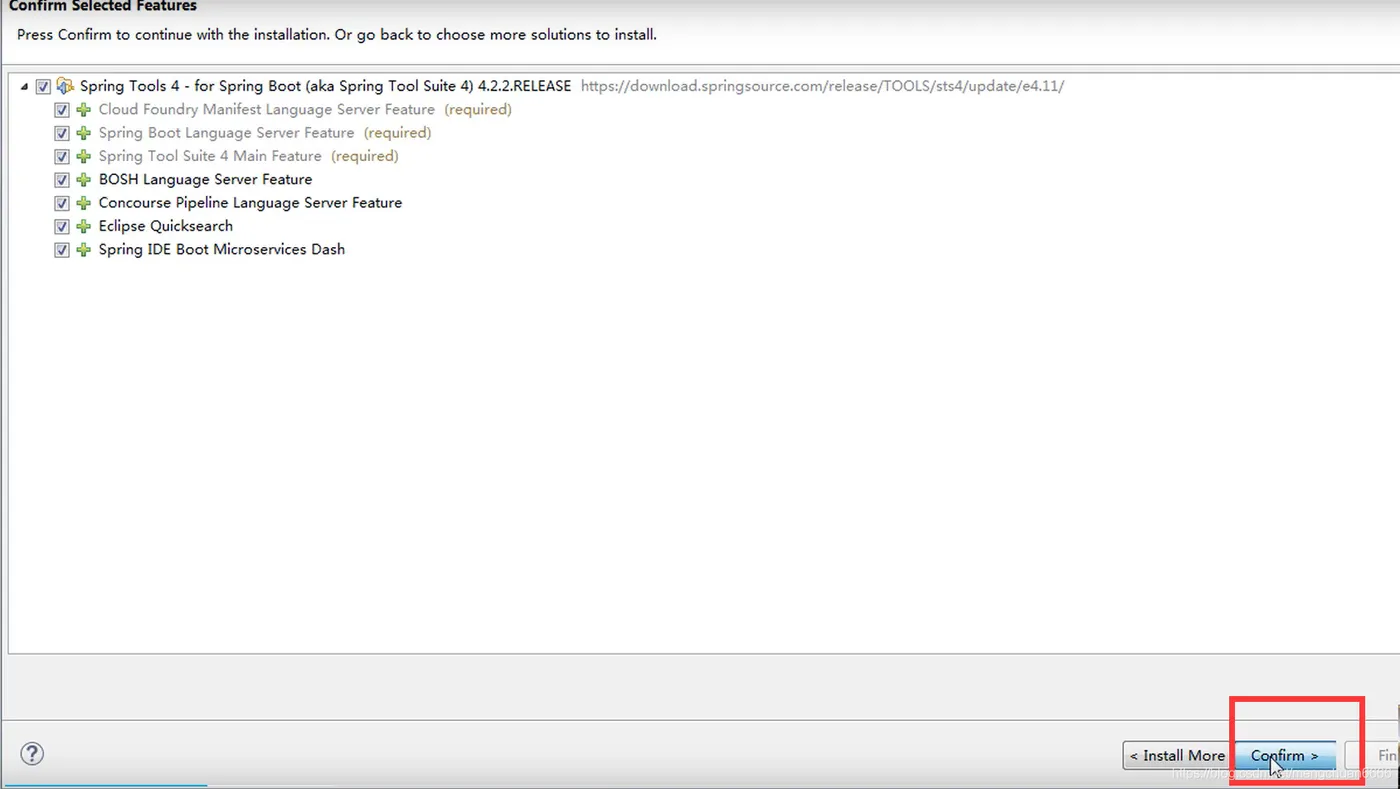Screen dimensions: 1400x789
Task: Click the plus icon beside Spring IDE Boot Microservices
Action: 83,250
